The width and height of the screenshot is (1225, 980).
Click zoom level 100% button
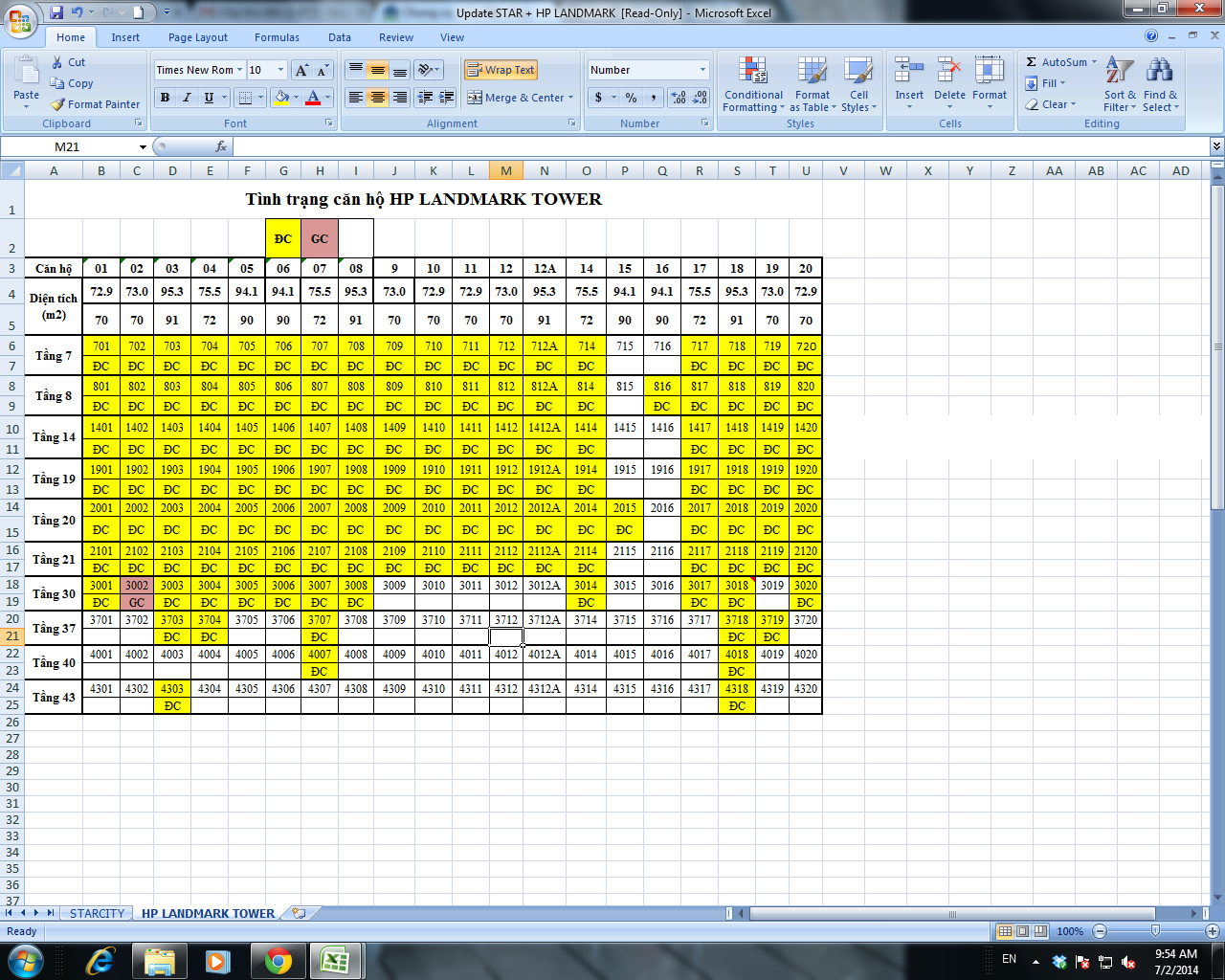pyautogui.click(x=1070, y=931)
